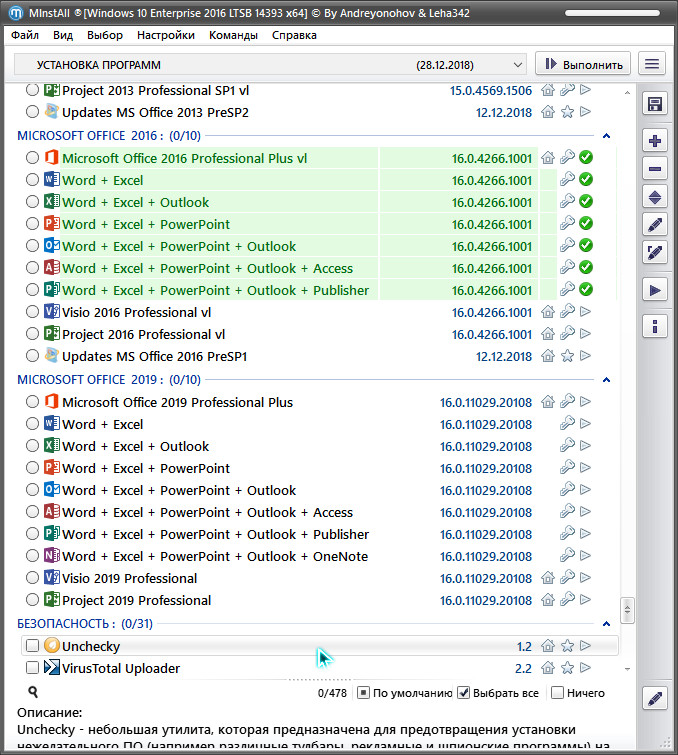The height and width of the screenshot is (755, 678).
Task: Open the Настройки menu
Action: click(x=166, y=35)
